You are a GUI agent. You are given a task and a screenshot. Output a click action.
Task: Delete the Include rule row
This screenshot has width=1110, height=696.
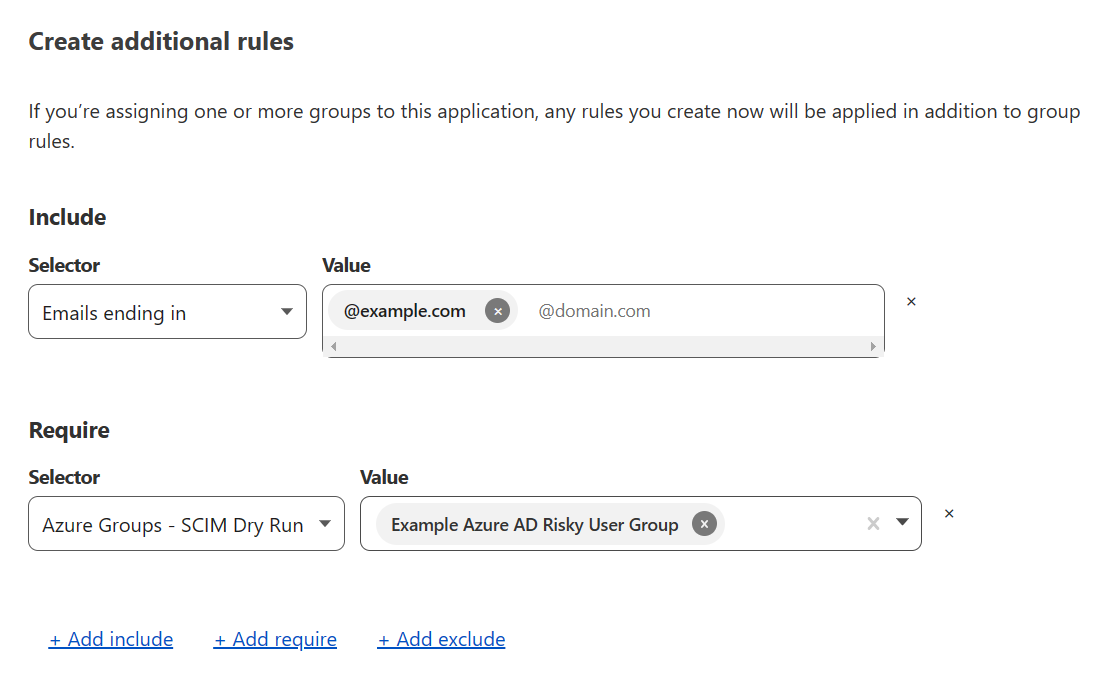[x=911, y=302]
